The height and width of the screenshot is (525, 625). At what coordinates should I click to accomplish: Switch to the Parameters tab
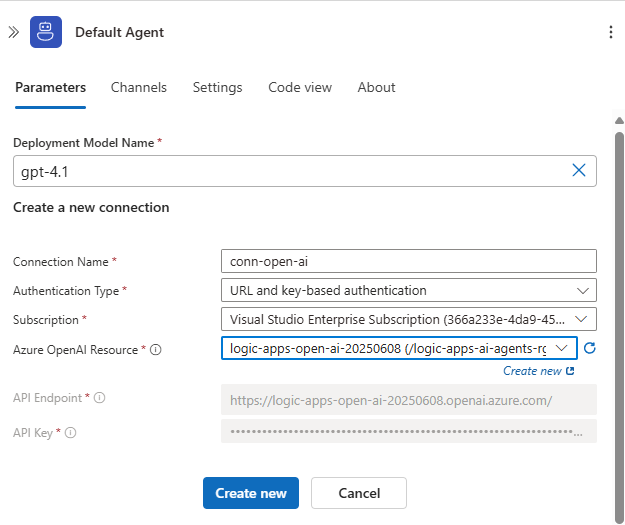tap(50, 88)
